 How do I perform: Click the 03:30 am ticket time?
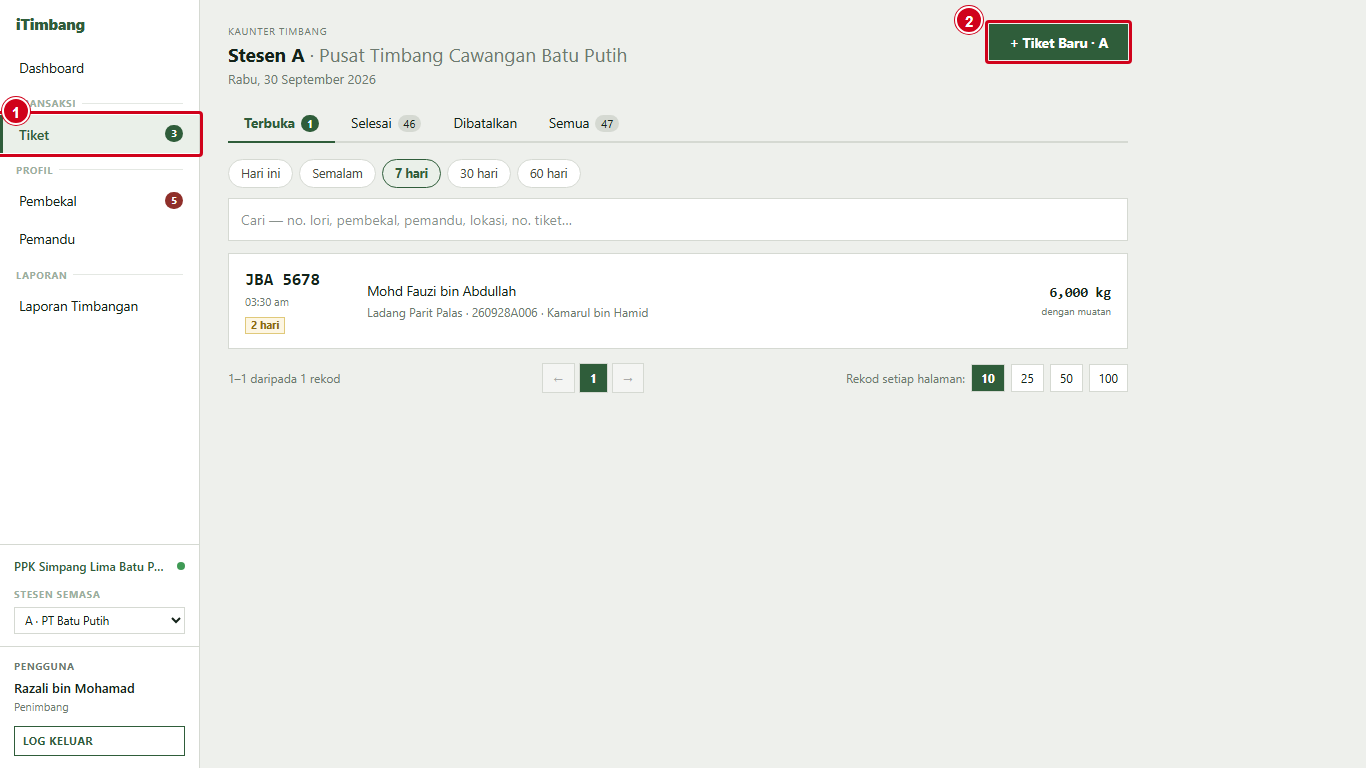pyautogui.click(x=267, y=302)
